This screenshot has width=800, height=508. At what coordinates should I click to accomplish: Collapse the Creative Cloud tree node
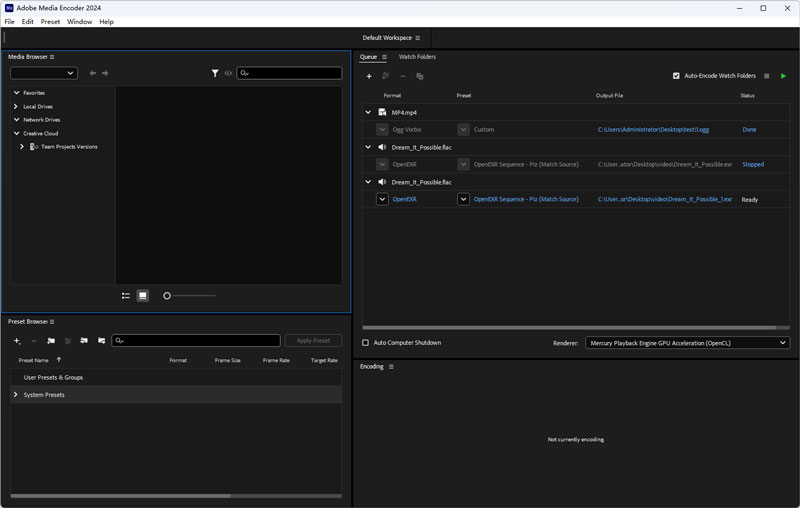[16, 133]
